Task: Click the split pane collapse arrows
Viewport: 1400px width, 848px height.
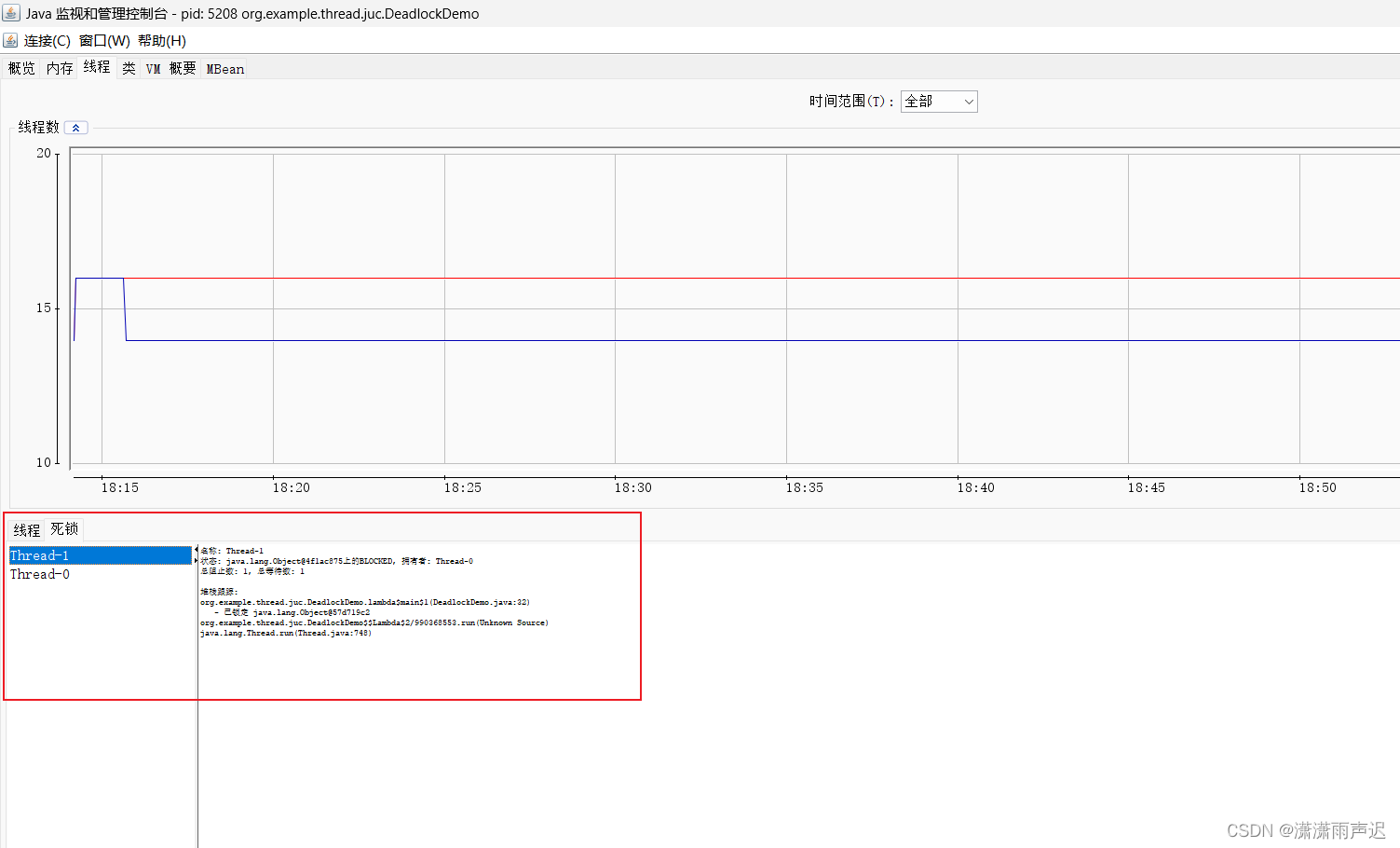Action: 196,555
